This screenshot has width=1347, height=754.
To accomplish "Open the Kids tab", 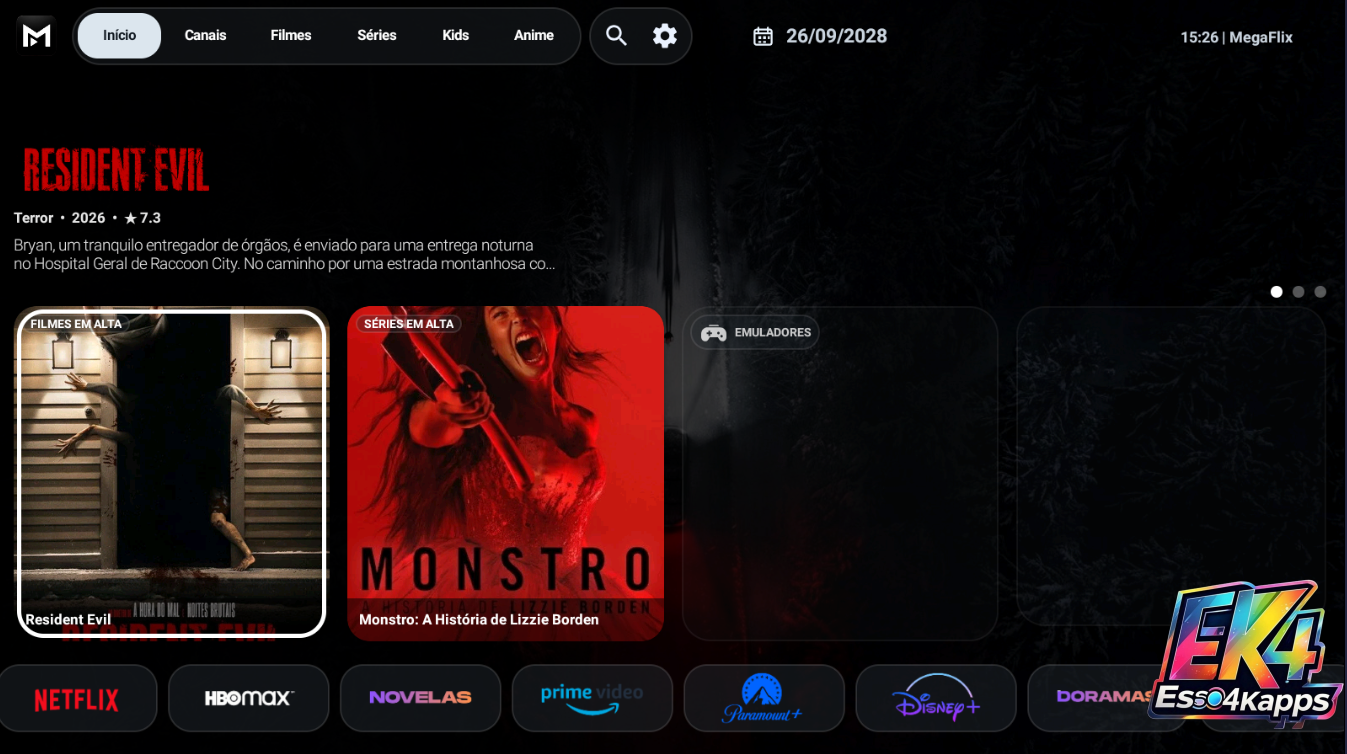I will click(x=456, y=36).
